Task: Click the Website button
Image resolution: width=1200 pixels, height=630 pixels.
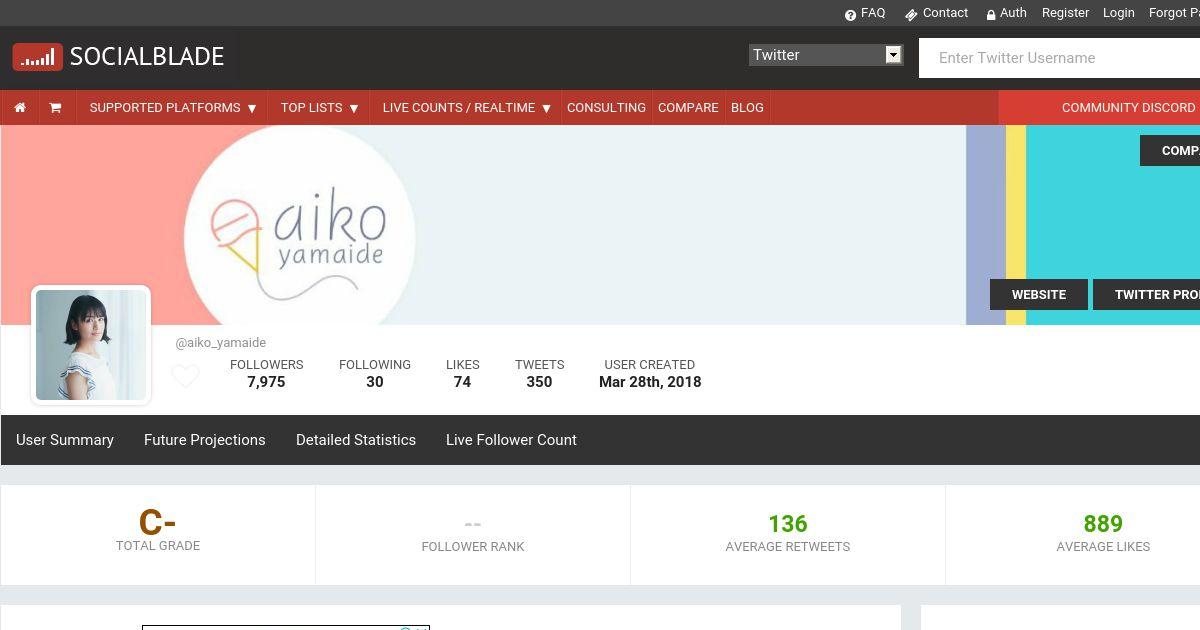Action: pyautogui.click(x=1039, y=295)
